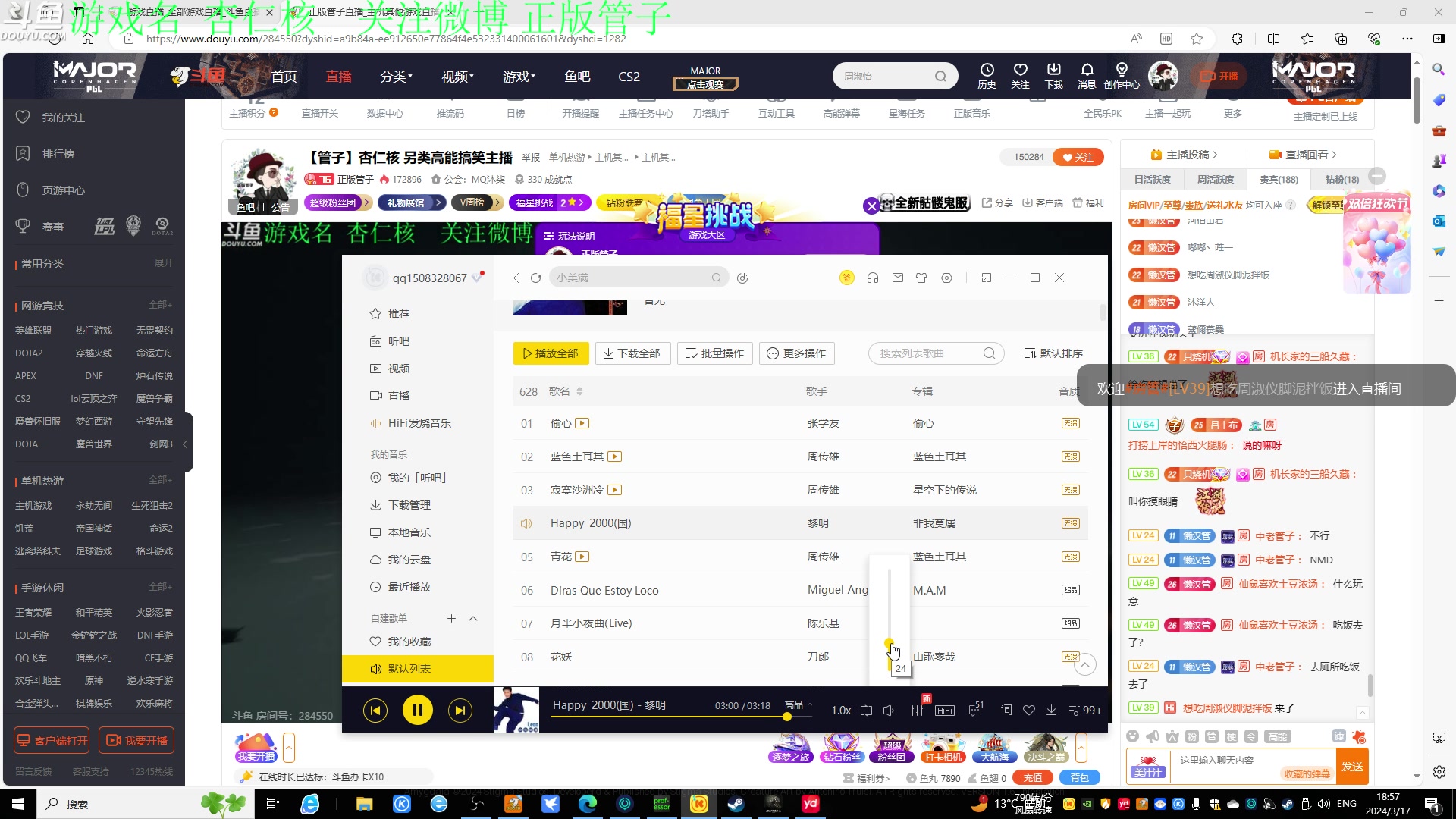Click the play/pause button in music player
The width and height of the screenshot is (1456, 819).
pos(418,710)
